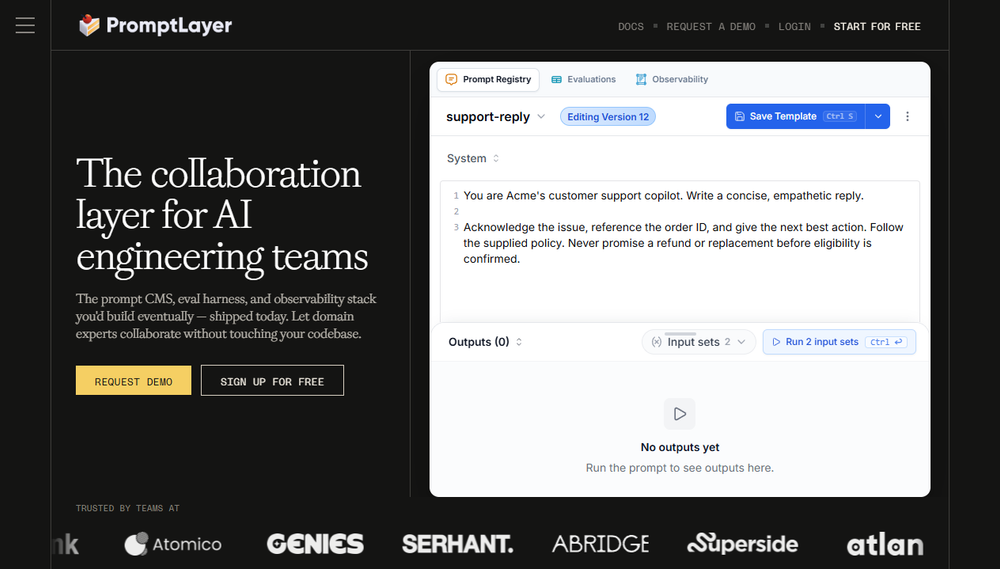Click the play icon above No outputs yet
Image resolution: width=1000 pixels, height=569 pixels.
679,414
